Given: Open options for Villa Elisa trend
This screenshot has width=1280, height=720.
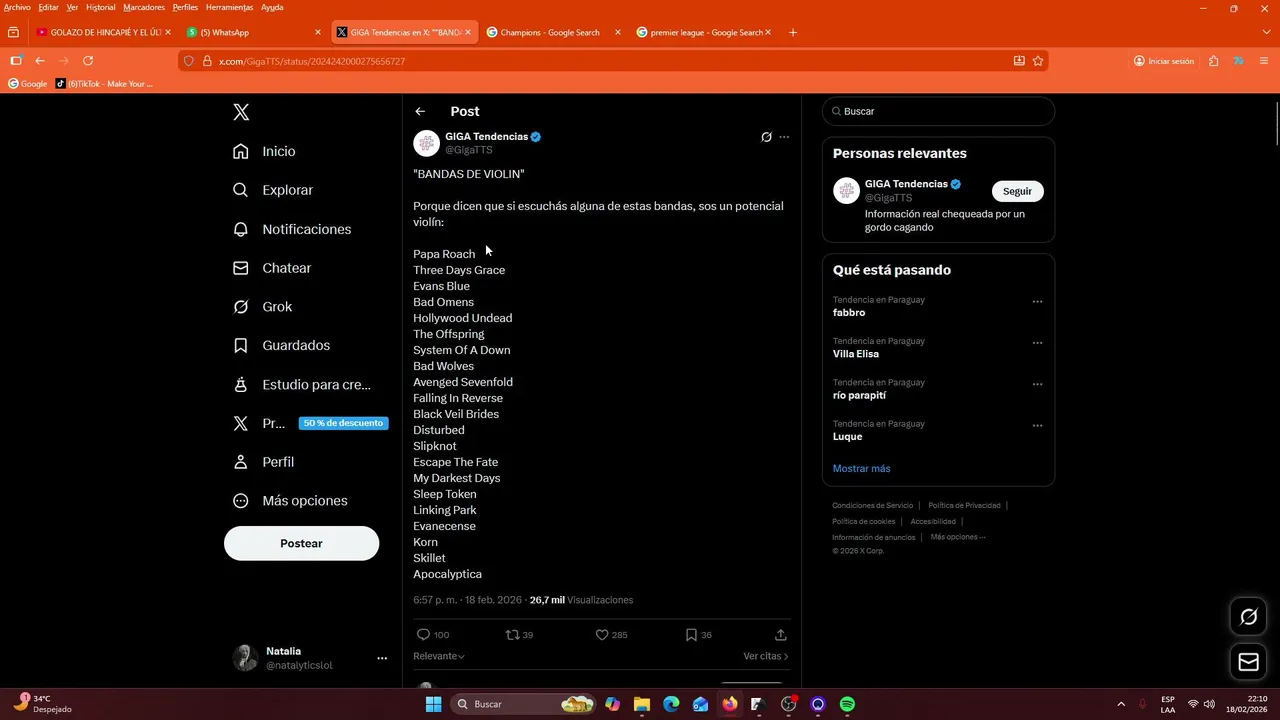Looking at the screenshot, I should (x=1037, y=343).
